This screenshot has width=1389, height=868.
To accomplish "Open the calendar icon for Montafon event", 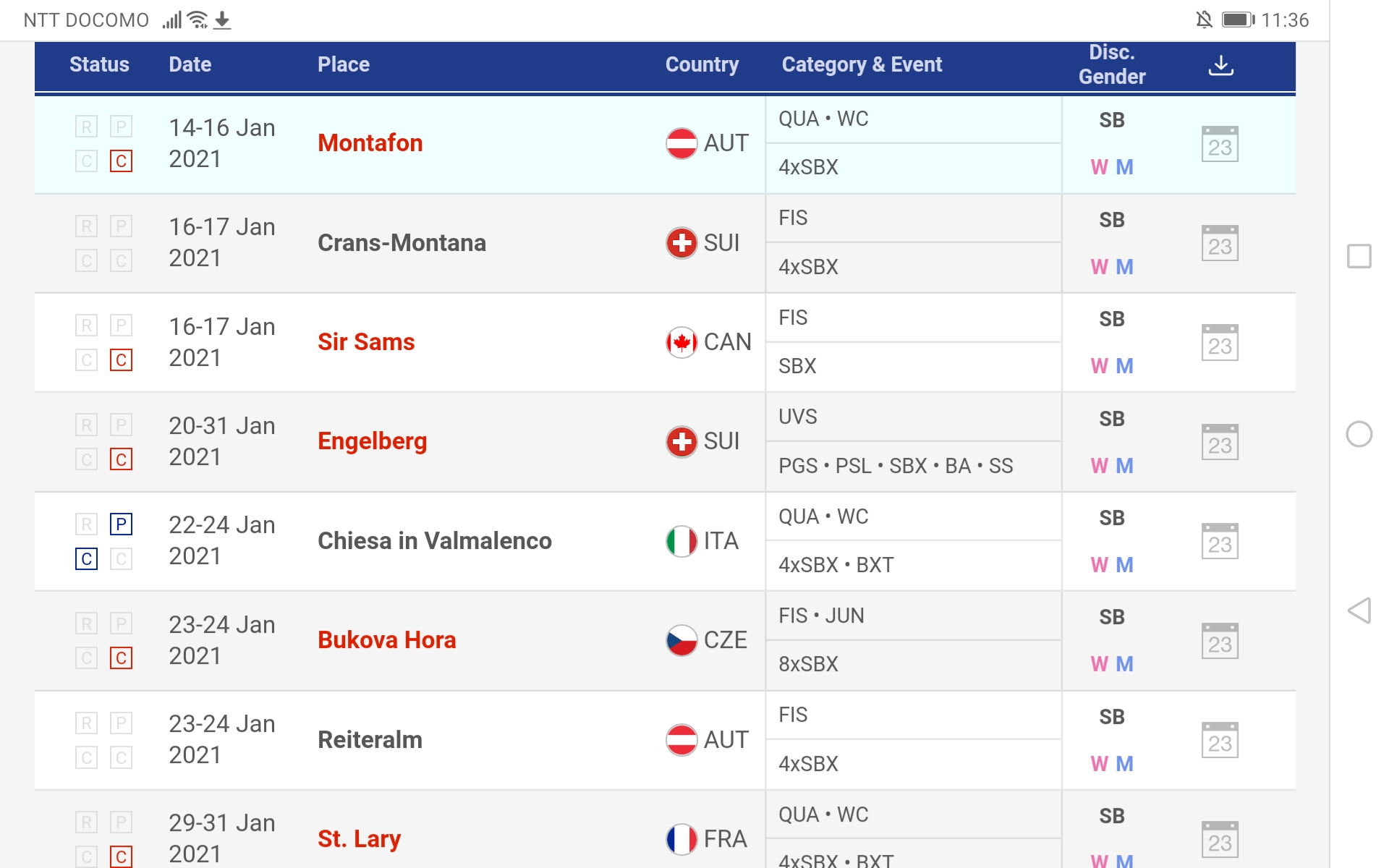I will [1220, 145].
